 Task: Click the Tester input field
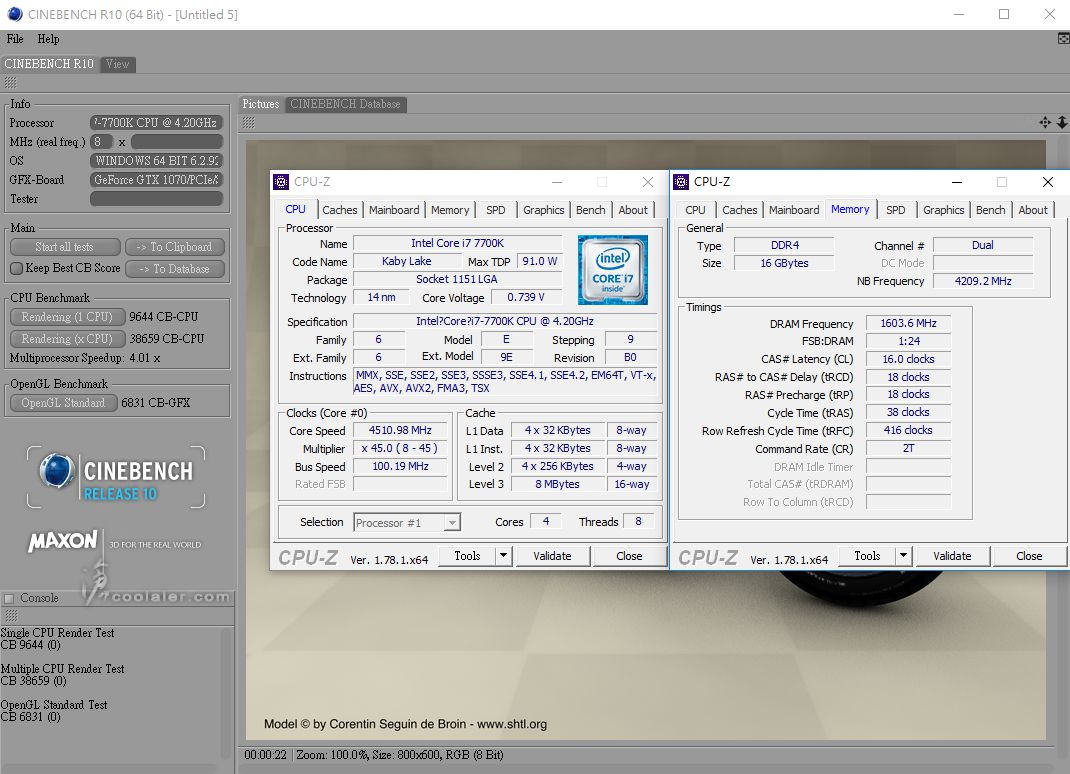(156, 199)
